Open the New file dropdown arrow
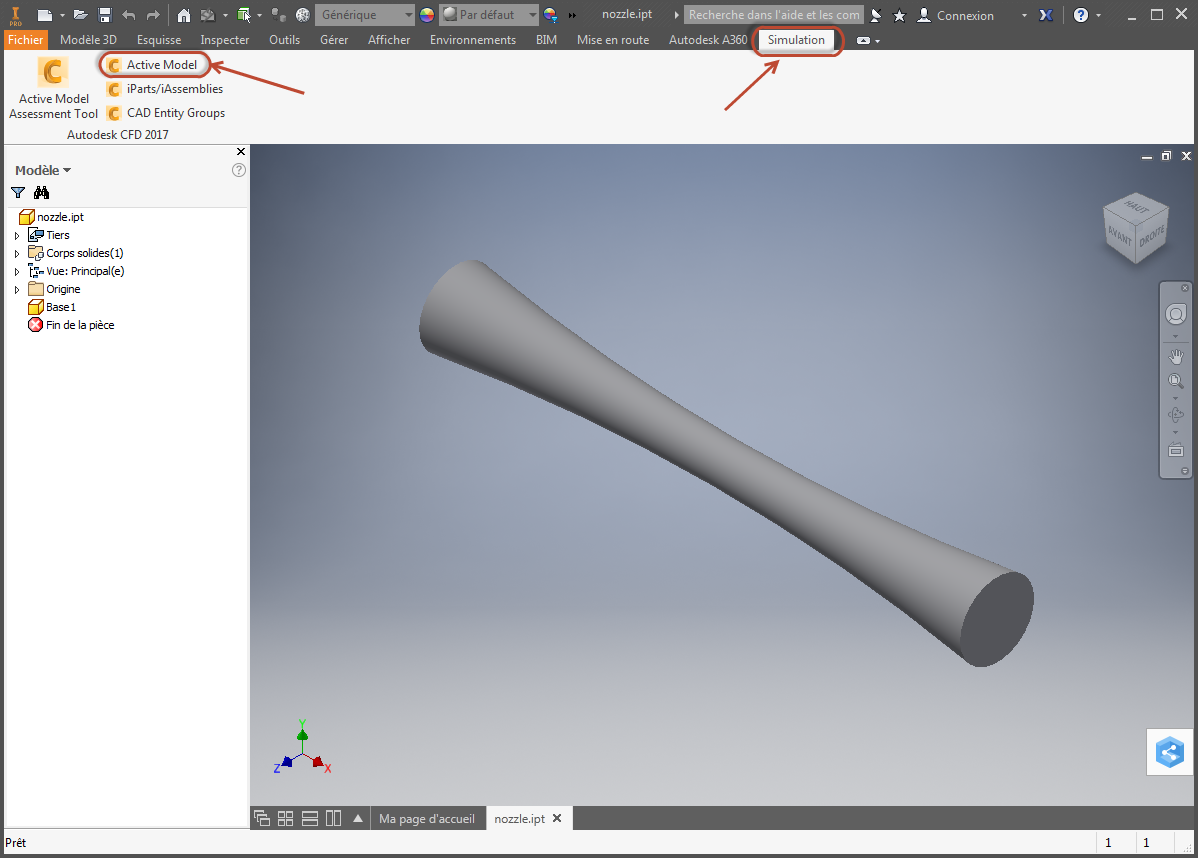The height and width of the screenshot is (858, 1198). pos(62,15)
